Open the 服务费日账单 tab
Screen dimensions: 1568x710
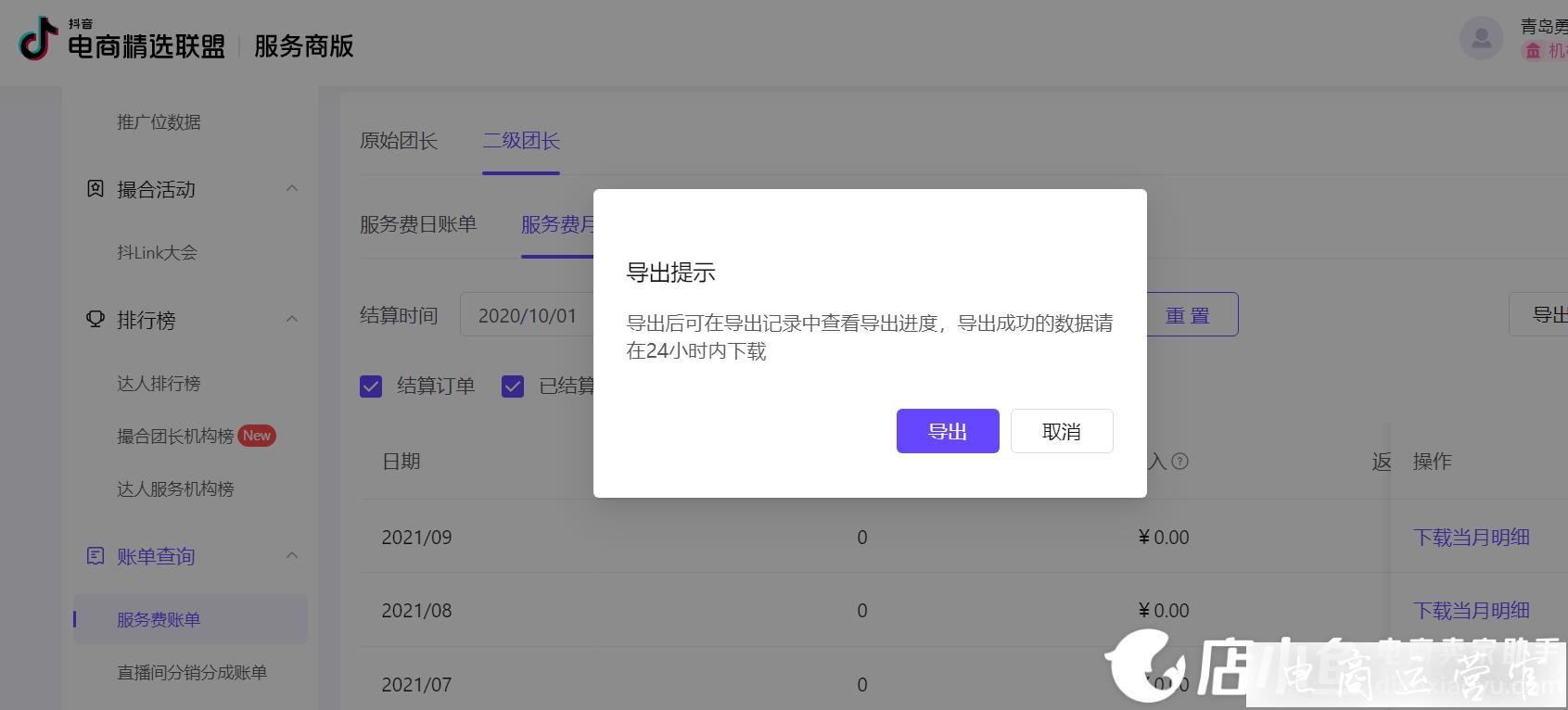coord(418,224)
